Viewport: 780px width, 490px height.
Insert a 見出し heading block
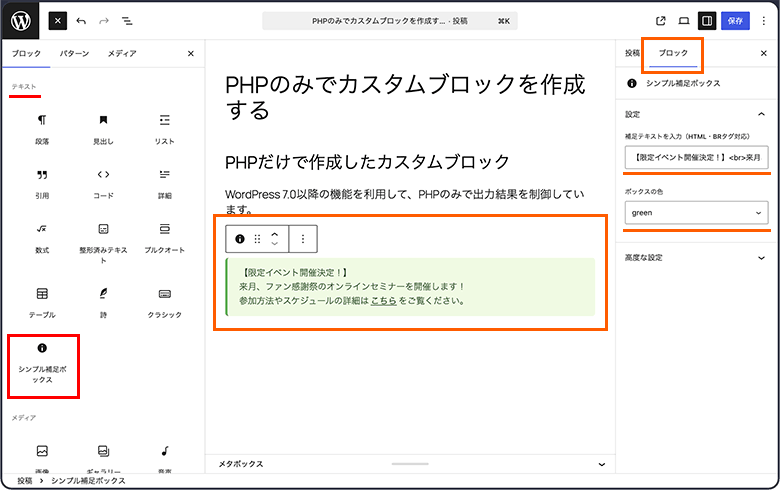click(x=103, y=129)
